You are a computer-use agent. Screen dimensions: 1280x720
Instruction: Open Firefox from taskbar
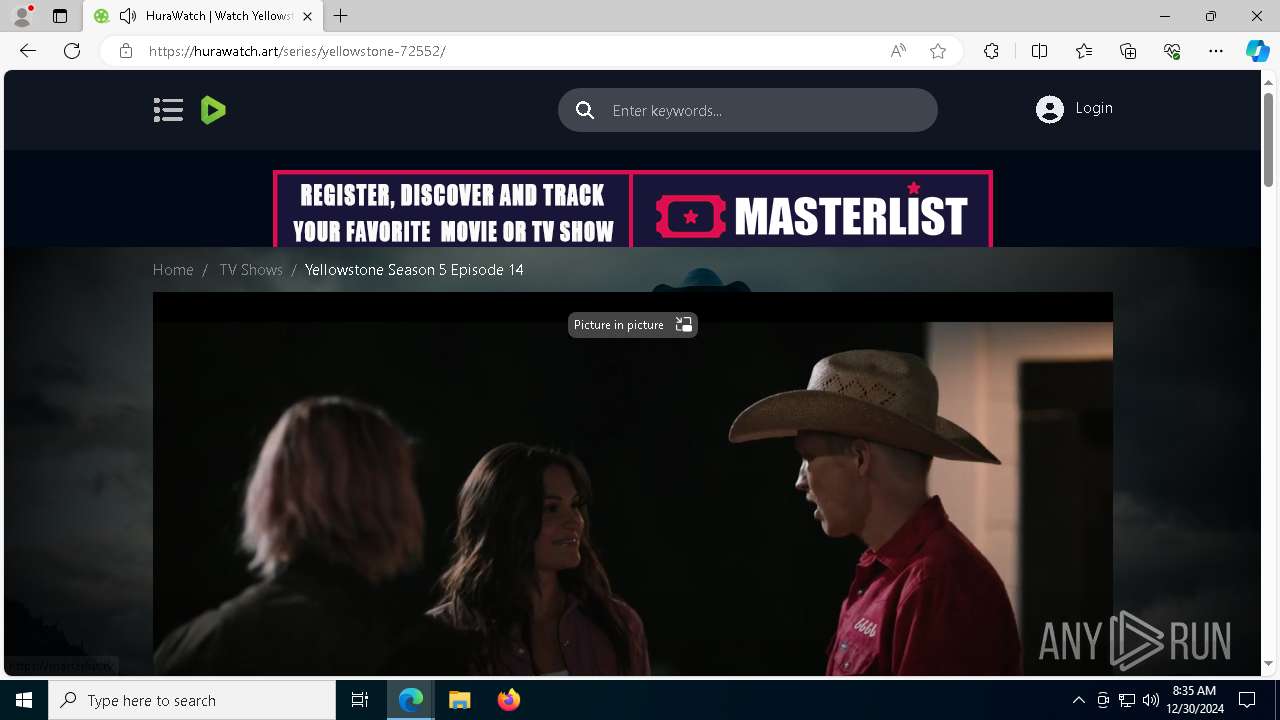coord(508,700)
